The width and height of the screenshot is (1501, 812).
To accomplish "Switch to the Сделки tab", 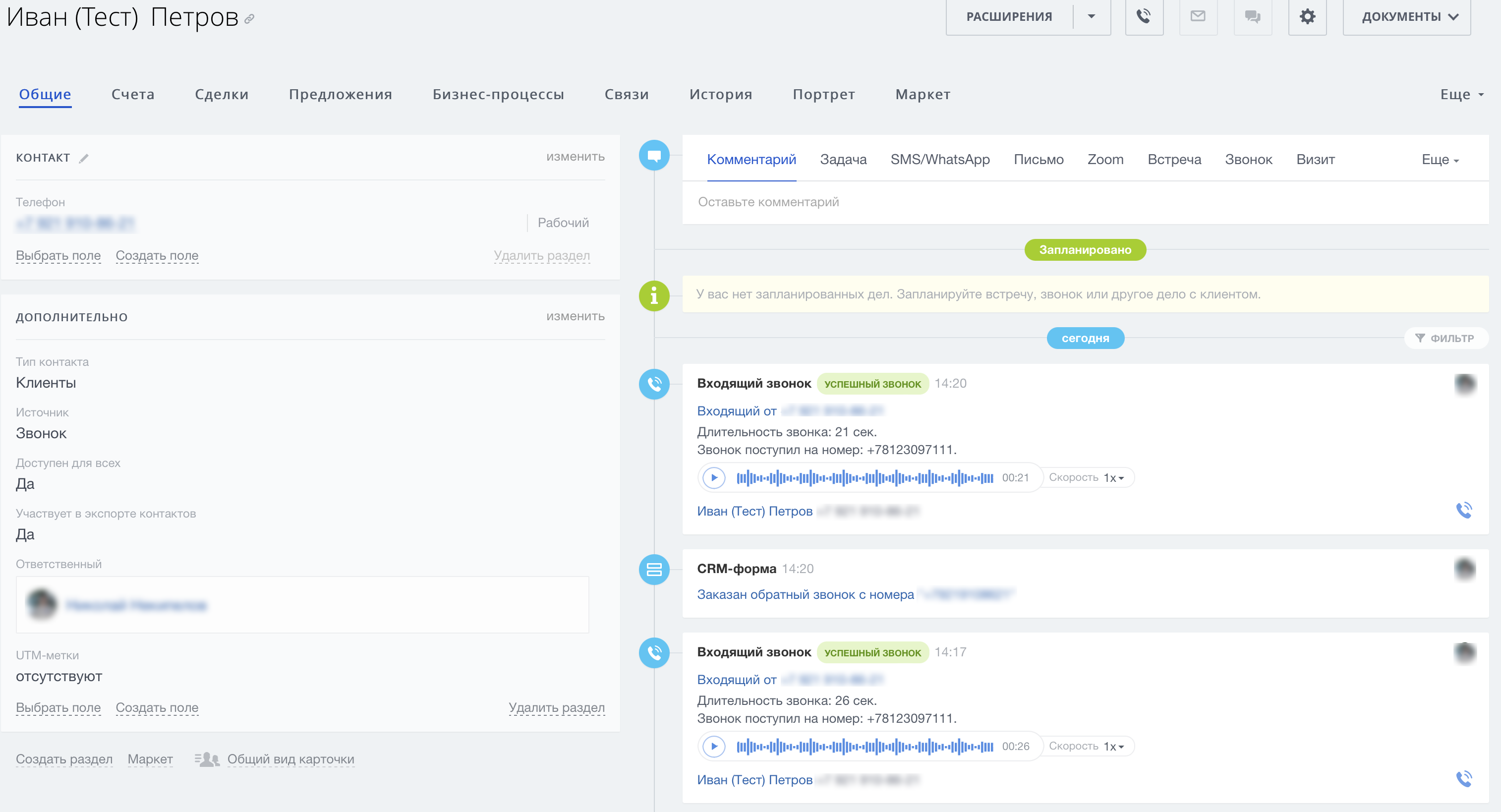I will pyautogui.click(x=222, y=94).
